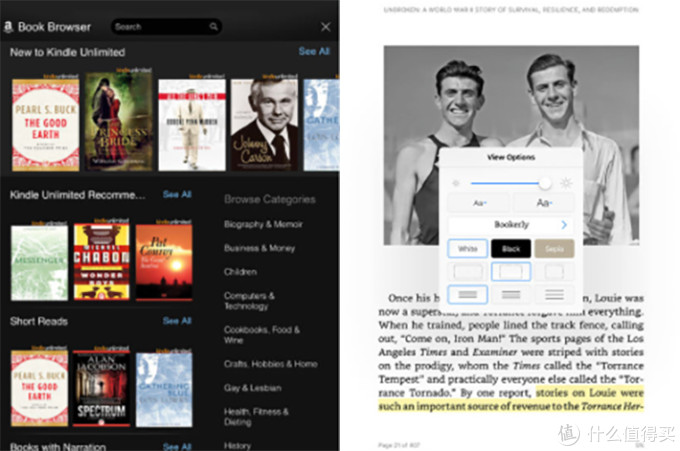Screen dimensions: 680x451
Task: Open the Bookerly font chooser
Action: click(x=511, y=225)
